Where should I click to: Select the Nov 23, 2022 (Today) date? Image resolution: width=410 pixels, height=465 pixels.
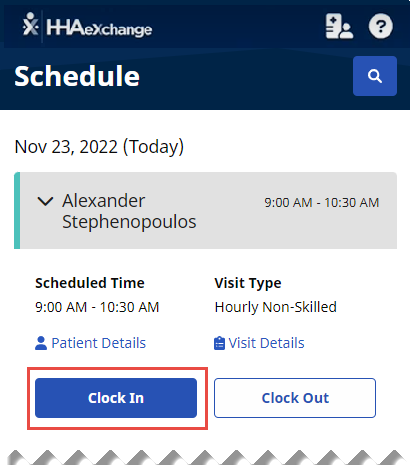click(99, 147)
